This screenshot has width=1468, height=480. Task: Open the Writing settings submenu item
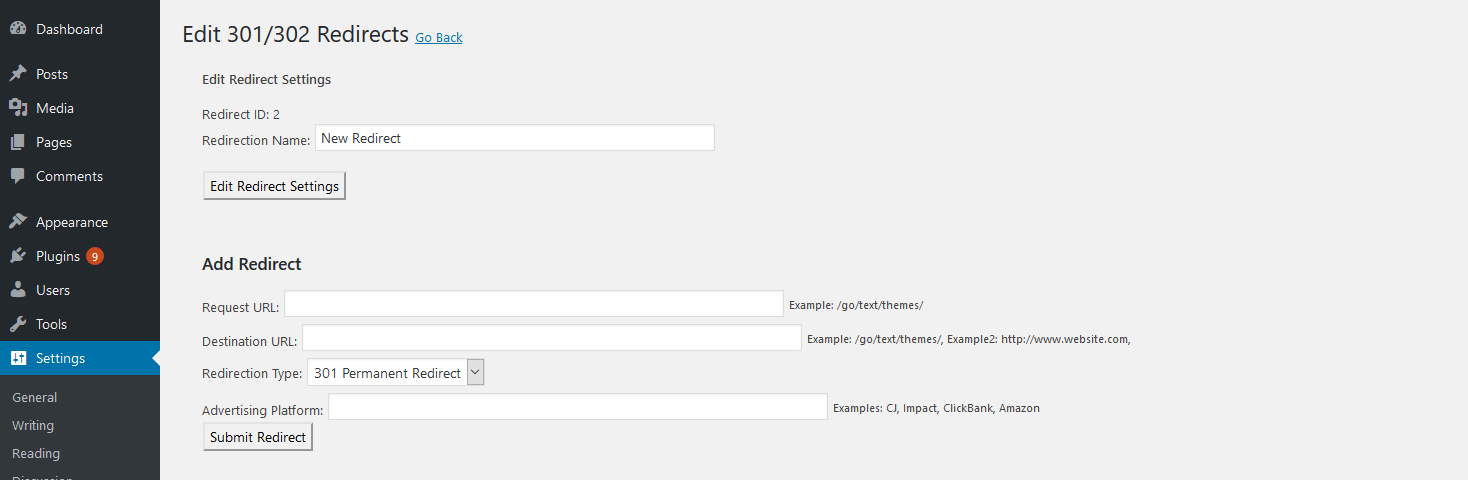33,425
